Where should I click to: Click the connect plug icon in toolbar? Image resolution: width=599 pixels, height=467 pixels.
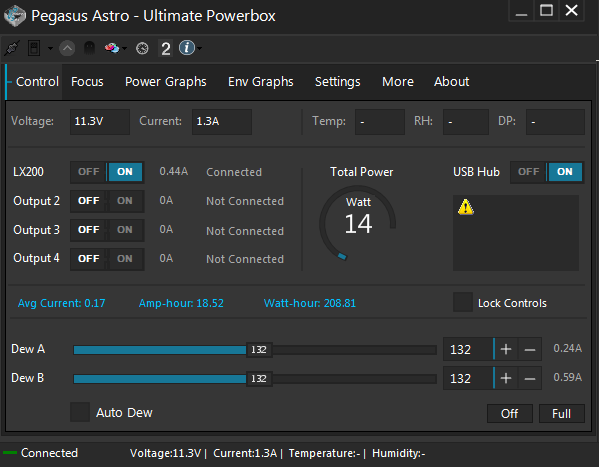coord(12,48)
